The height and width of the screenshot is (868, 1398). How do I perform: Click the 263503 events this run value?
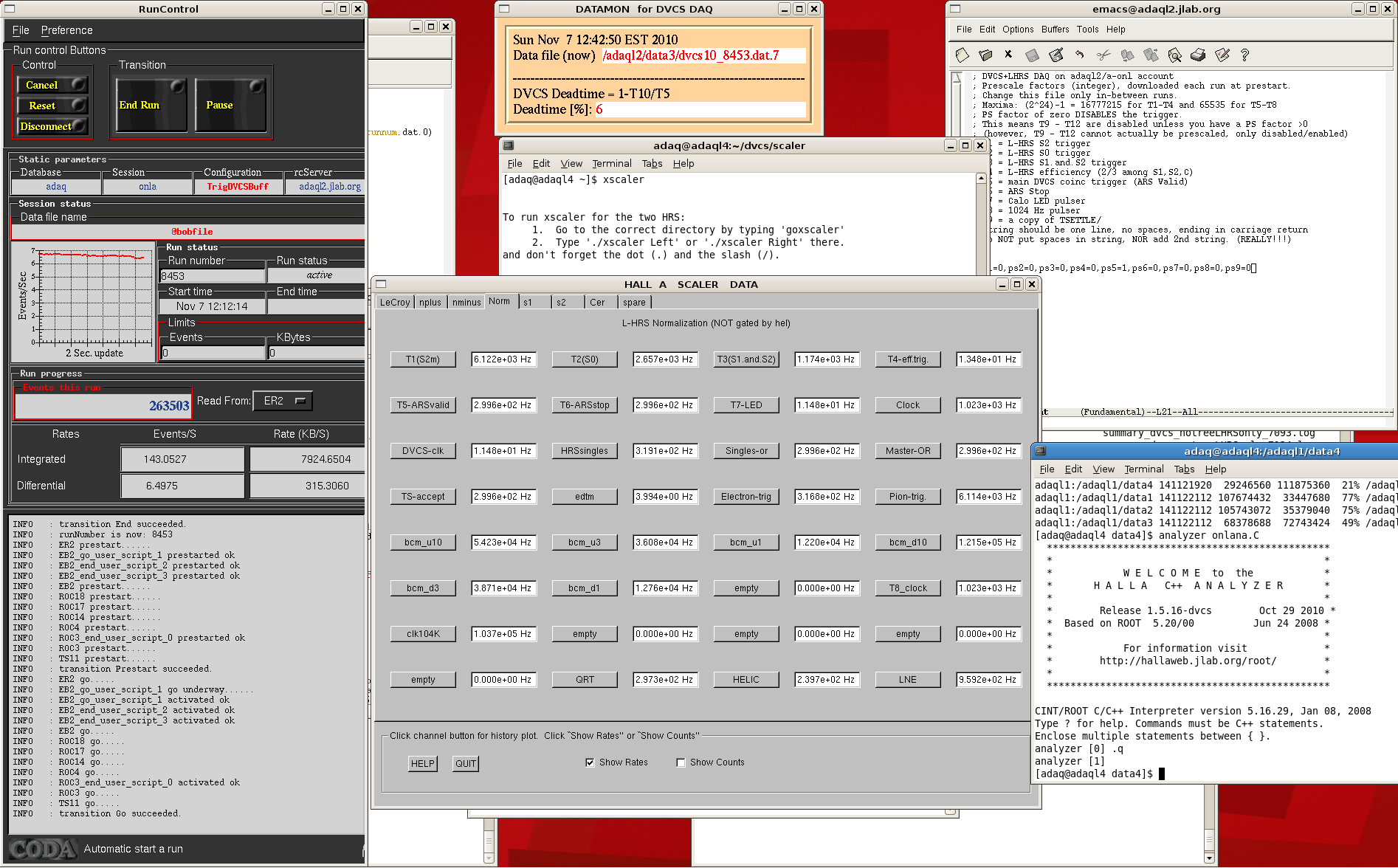pos(103,405)
